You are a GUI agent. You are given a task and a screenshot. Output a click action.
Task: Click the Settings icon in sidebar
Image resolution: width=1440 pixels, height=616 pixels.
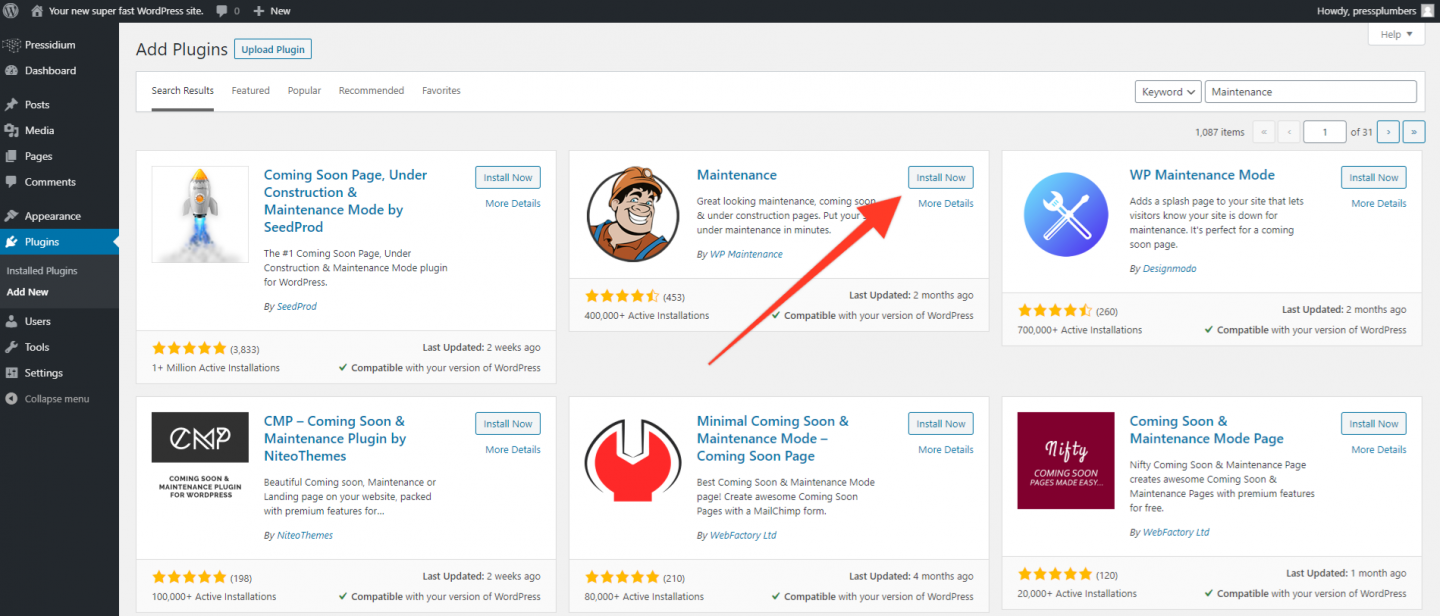pos(12,373)
